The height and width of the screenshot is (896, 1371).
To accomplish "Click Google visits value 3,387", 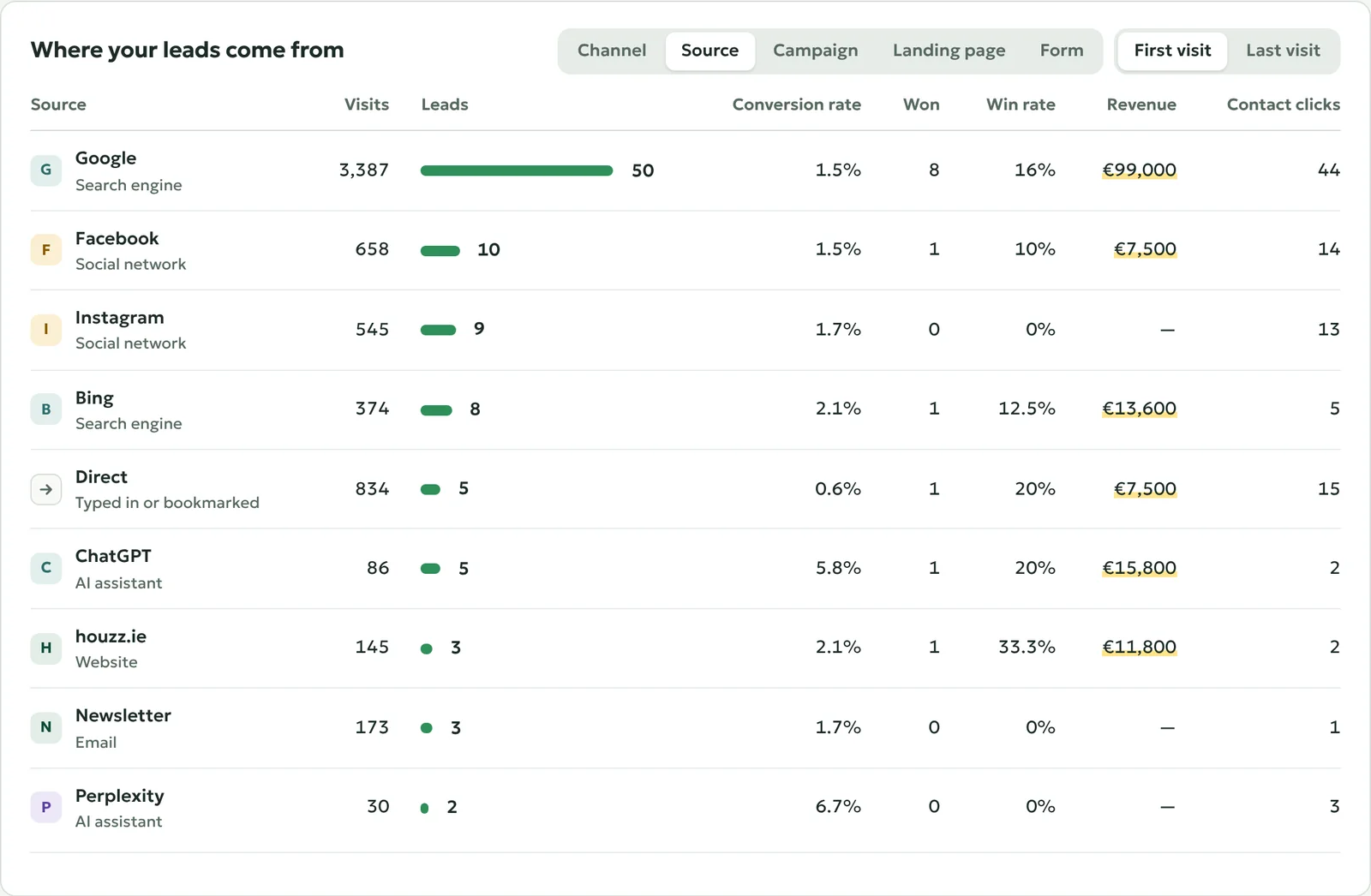I will pyautogui.click(x=364, y=170).
